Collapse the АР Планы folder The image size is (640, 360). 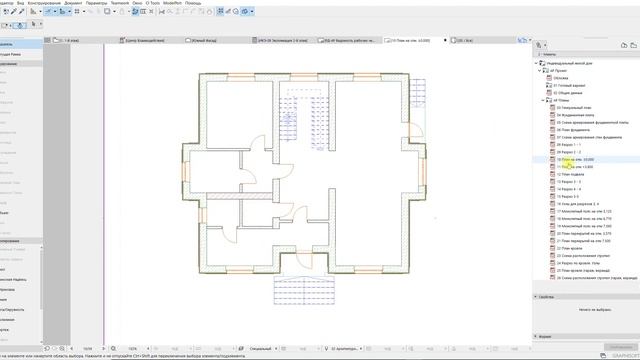(543, 100)
